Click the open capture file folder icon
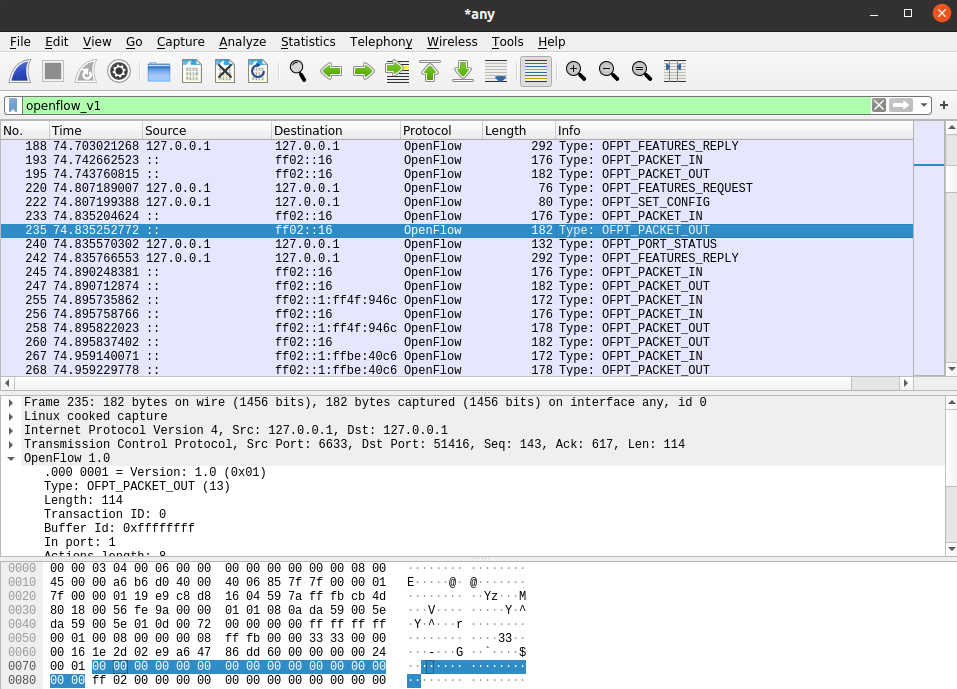957x689 pixels. [158, 71]
